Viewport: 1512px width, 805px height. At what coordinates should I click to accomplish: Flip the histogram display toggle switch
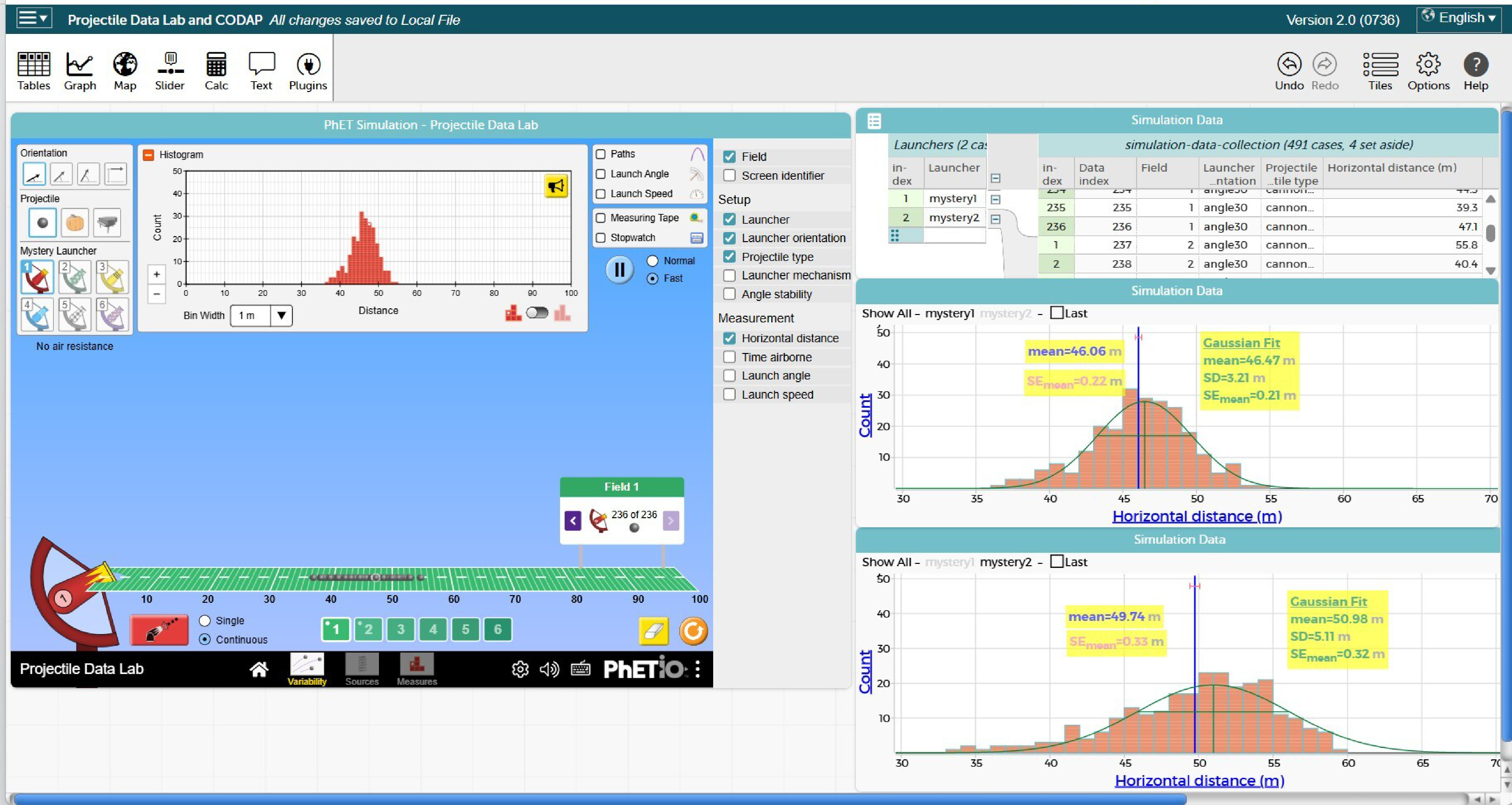coord(537,313)
